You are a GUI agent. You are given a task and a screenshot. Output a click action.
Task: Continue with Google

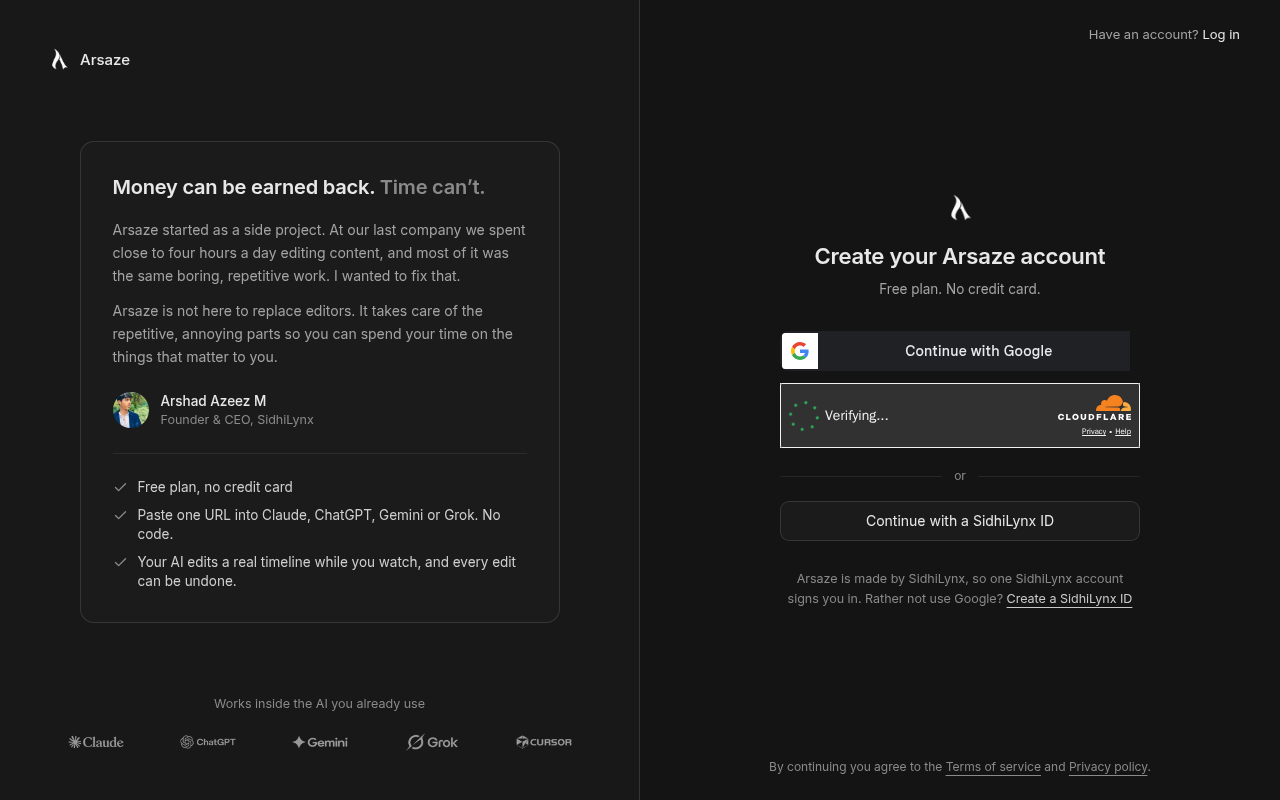coord(956,351)
